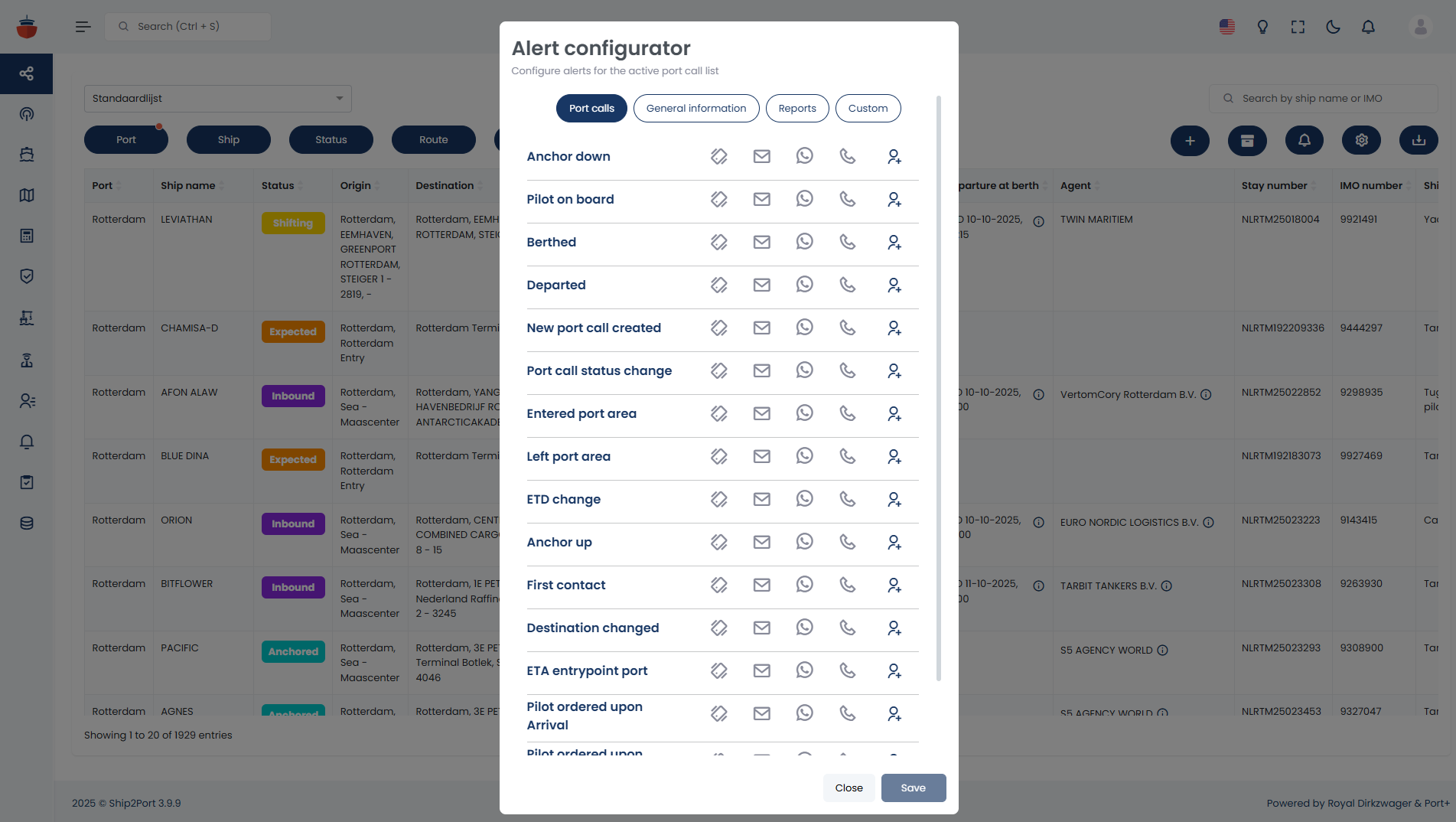Open the Standaardlijst dropdown

click(x=217, y=99)
